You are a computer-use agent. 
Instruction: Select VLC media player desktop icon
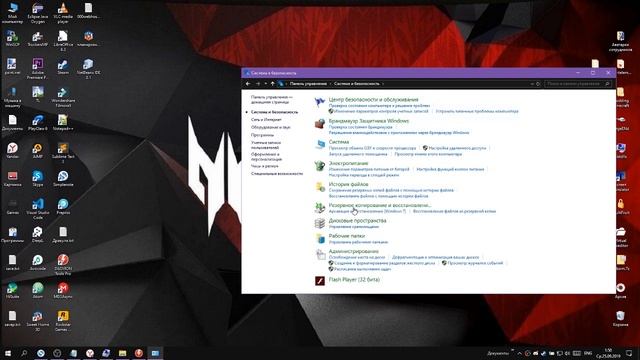pyautogui.click(x=63, y=13)
